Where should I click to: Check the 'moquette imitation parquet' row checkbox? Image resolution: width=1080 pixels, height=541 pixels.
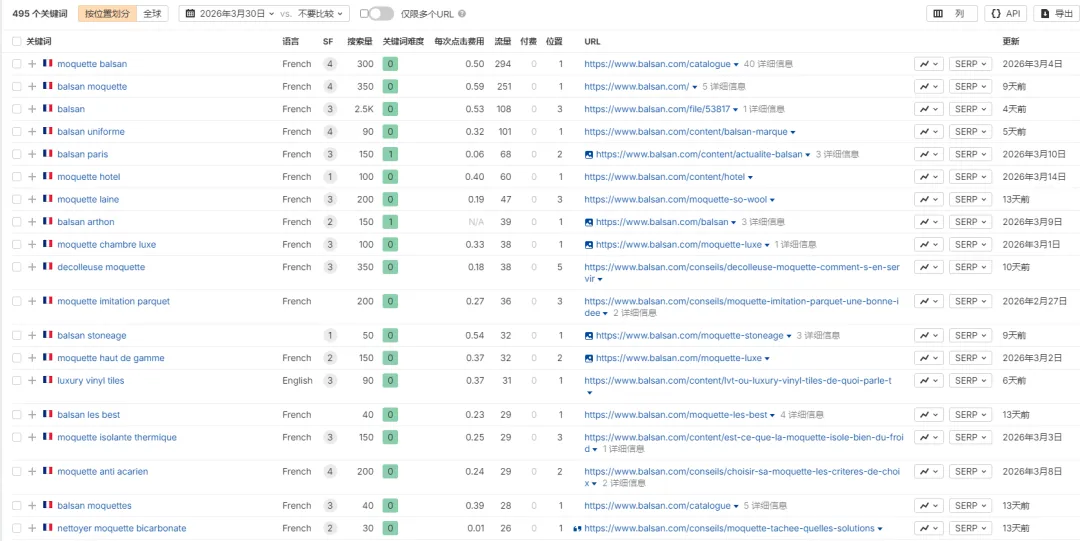click(x=17, y=301)
